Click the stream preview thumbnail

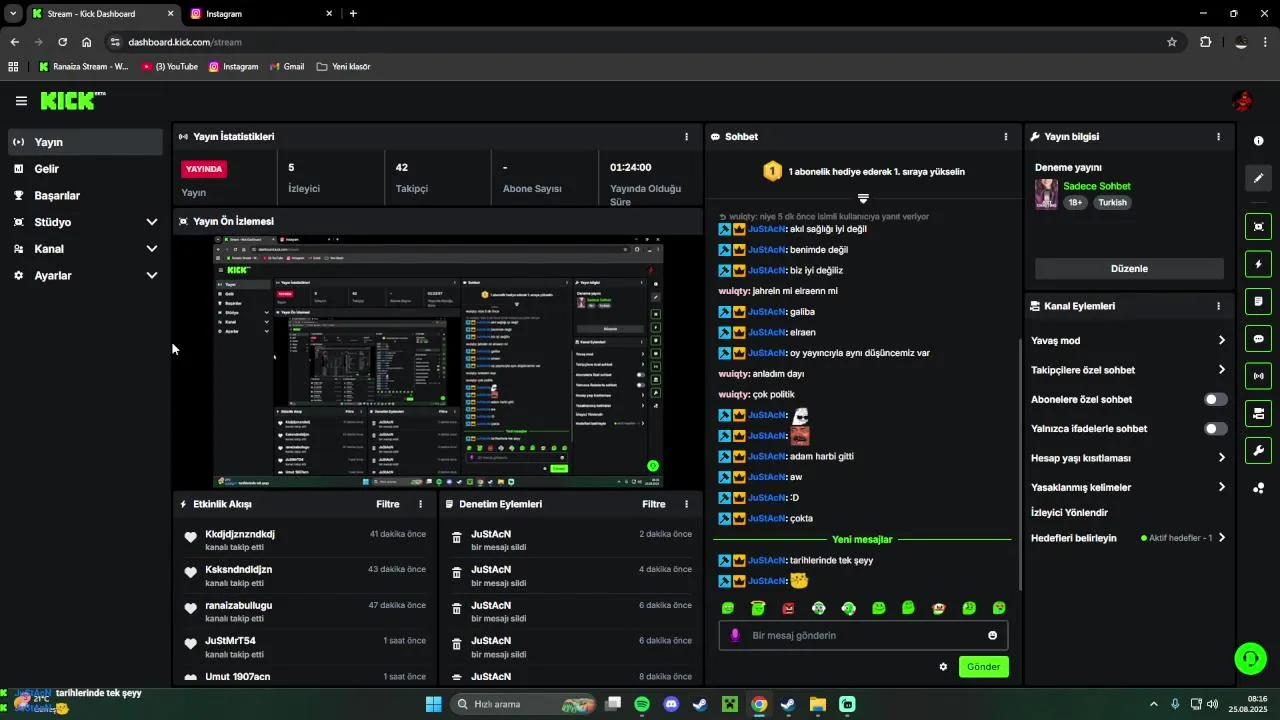tap(438, 362)
